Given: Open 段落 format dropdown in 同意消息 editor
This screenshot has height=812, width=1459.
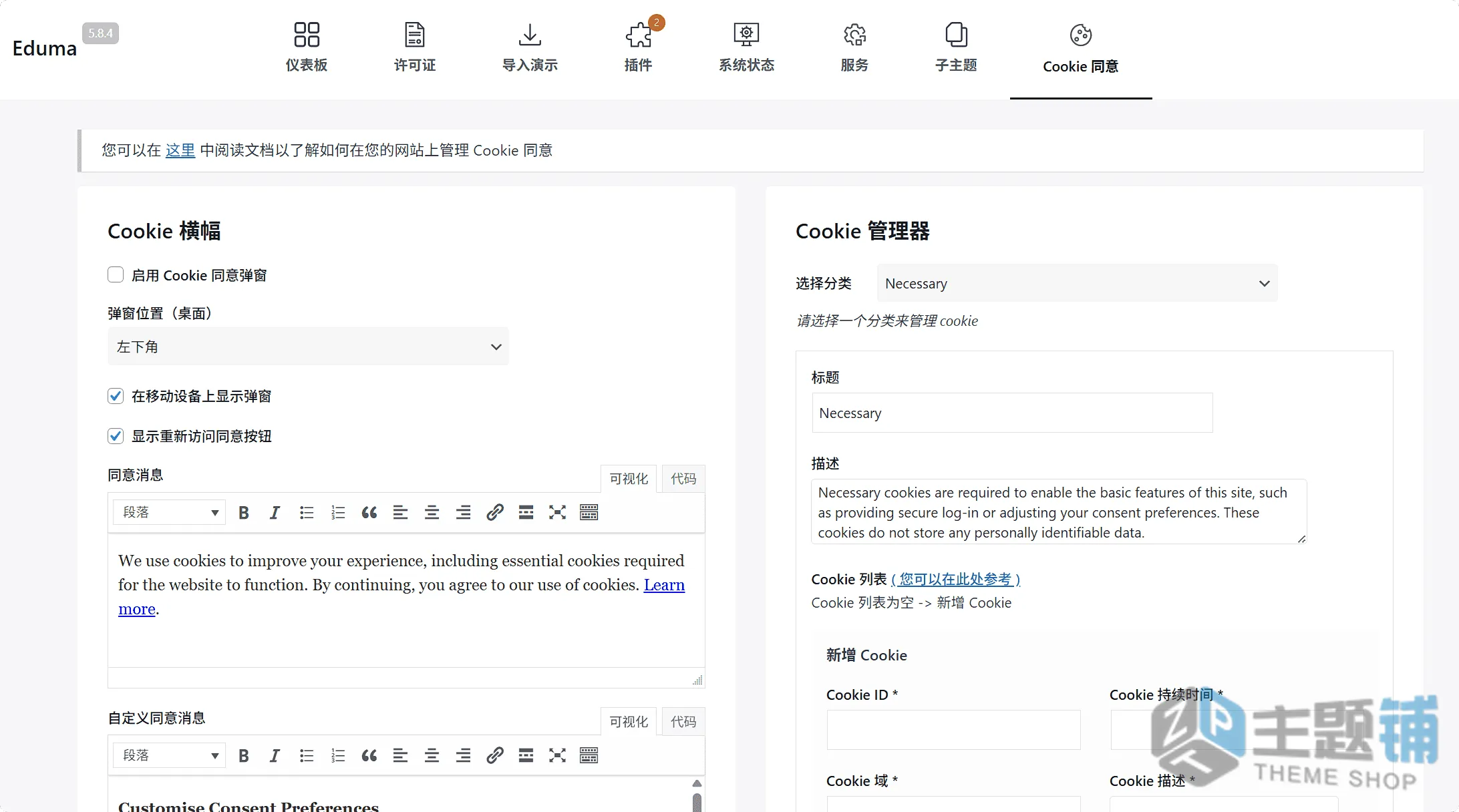Looking at the screenshot, I should (x=169, y=512).
